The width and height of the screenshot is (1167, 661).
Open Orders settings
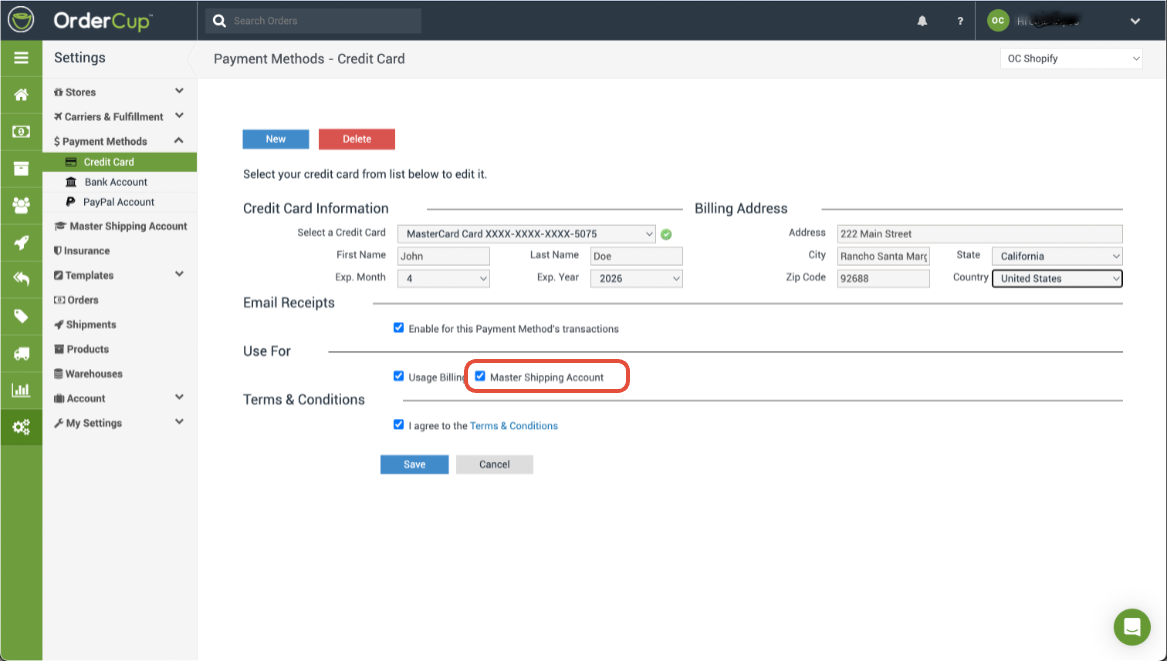(76, 300)
